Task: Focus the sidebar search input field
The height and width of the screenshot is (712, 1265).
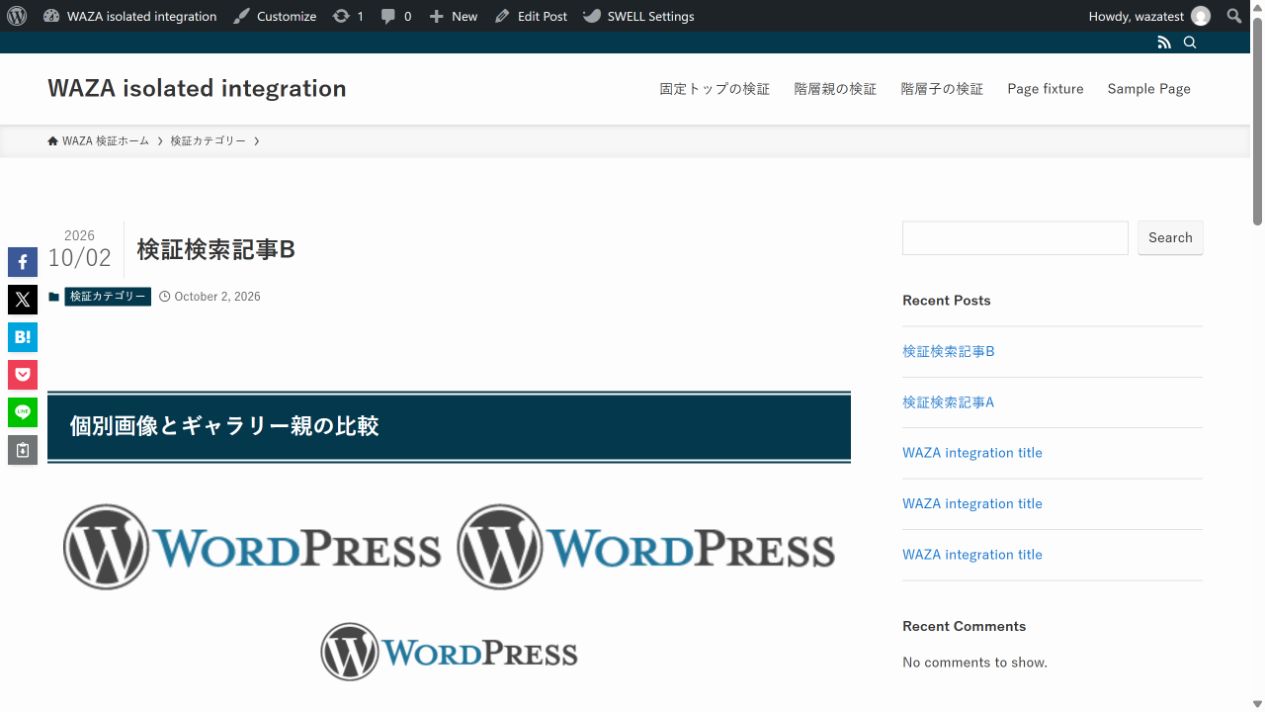Action: tap(1015, 238)
